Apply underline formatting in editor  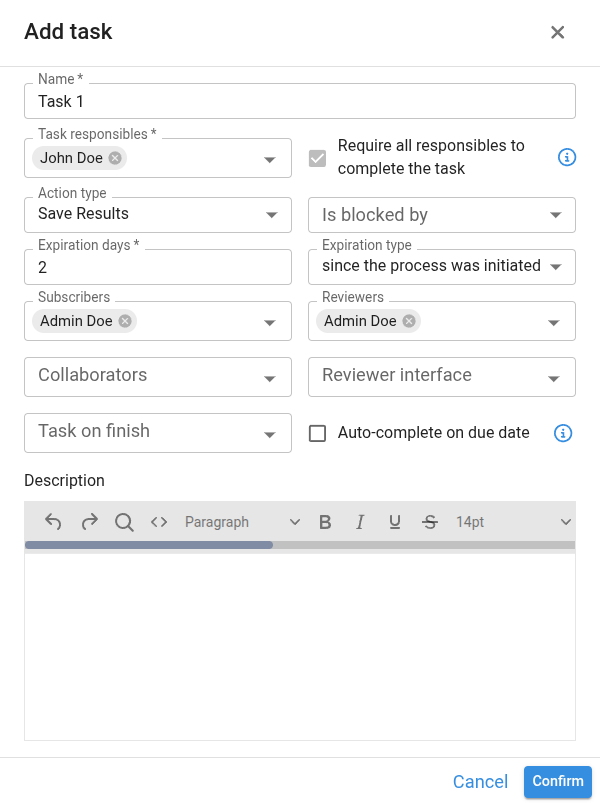[395, 522]
